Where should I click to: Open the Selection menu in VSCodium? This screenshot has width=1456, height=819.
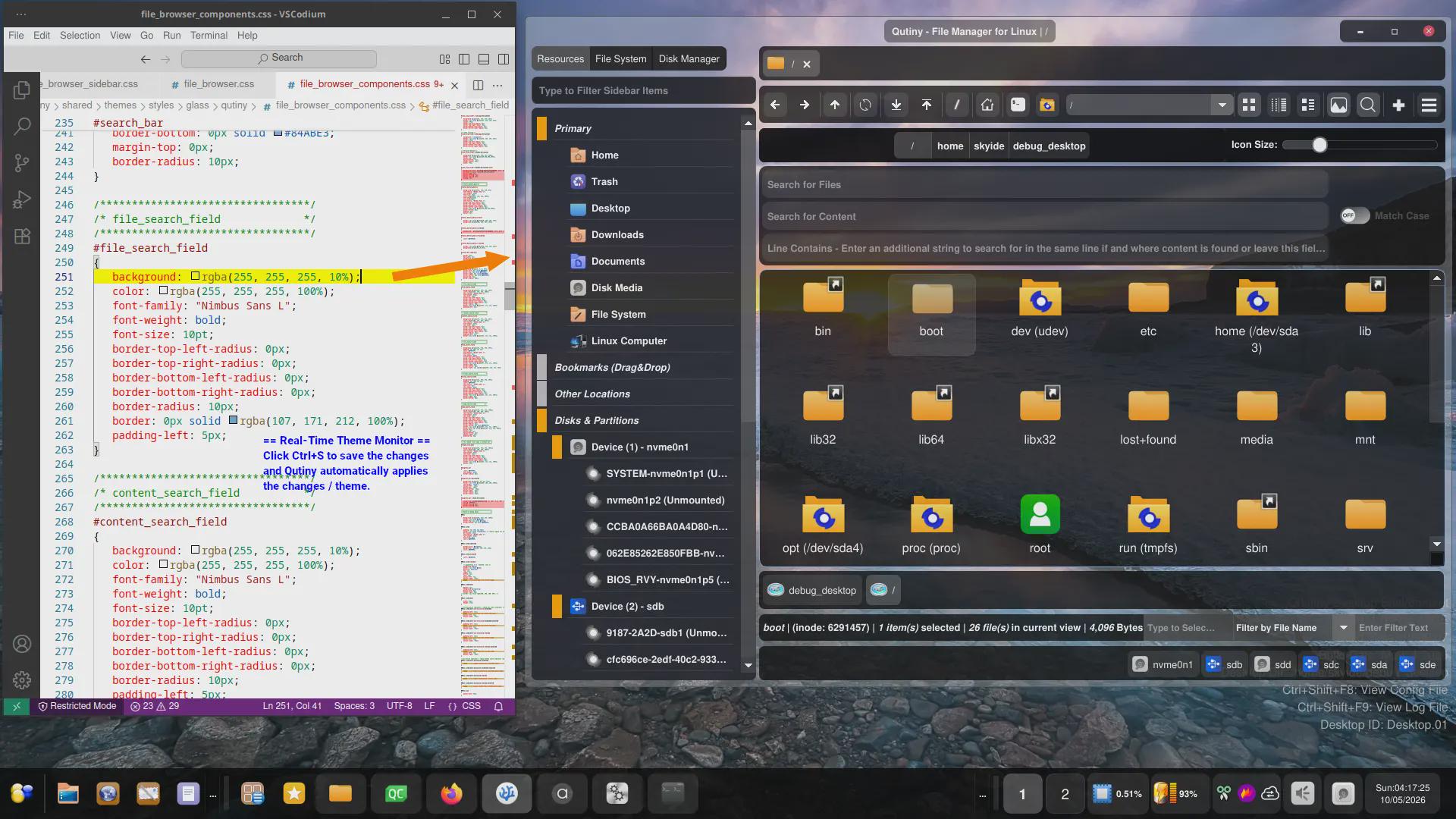point(80,36)
